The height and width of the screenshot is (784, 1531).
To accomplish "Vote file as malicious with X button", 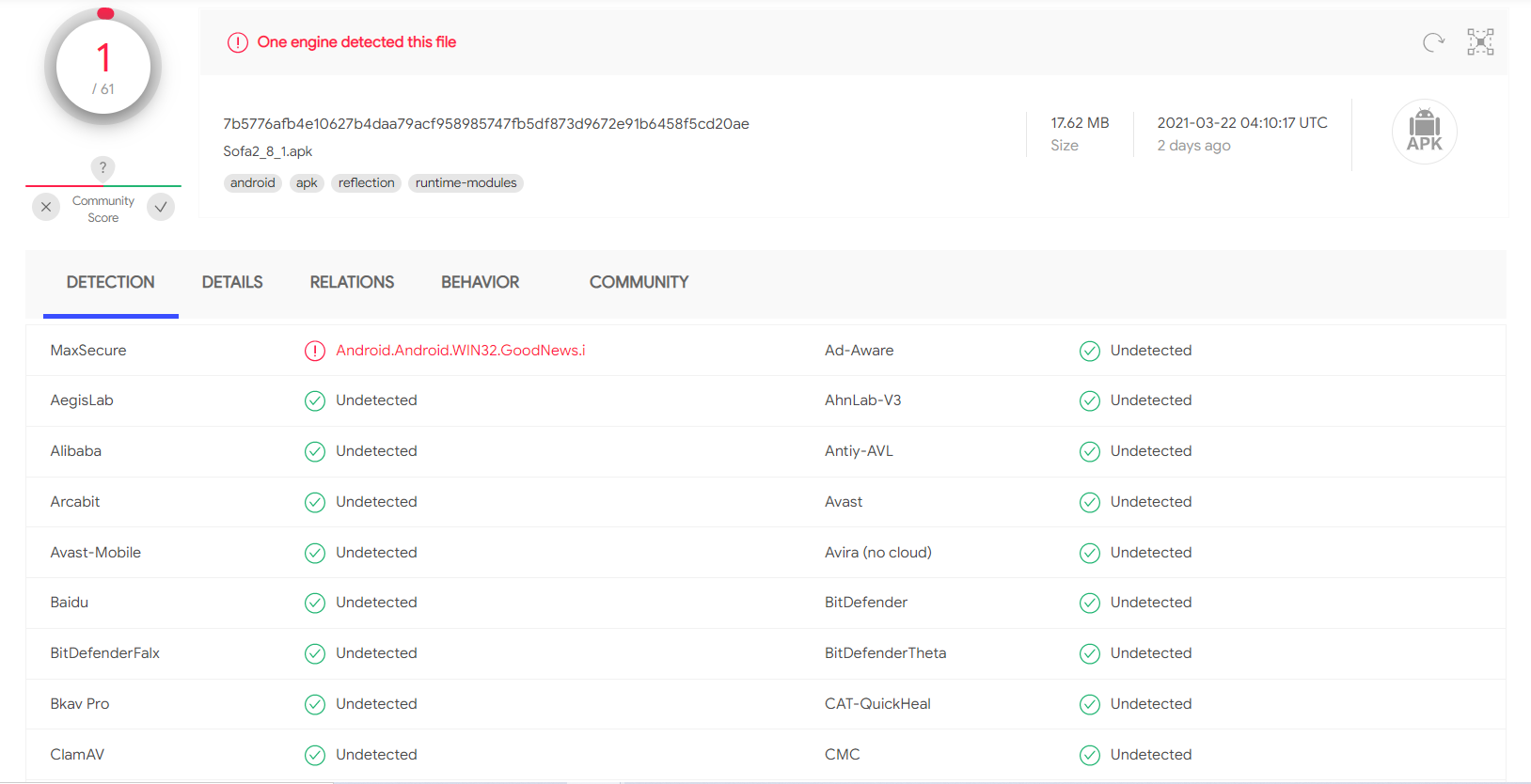I will click(46, 207).
